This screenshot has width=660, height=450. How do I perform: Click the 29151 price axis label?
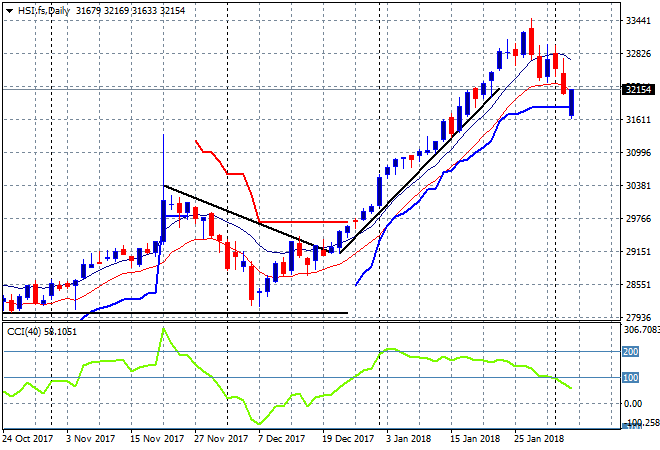638,251
